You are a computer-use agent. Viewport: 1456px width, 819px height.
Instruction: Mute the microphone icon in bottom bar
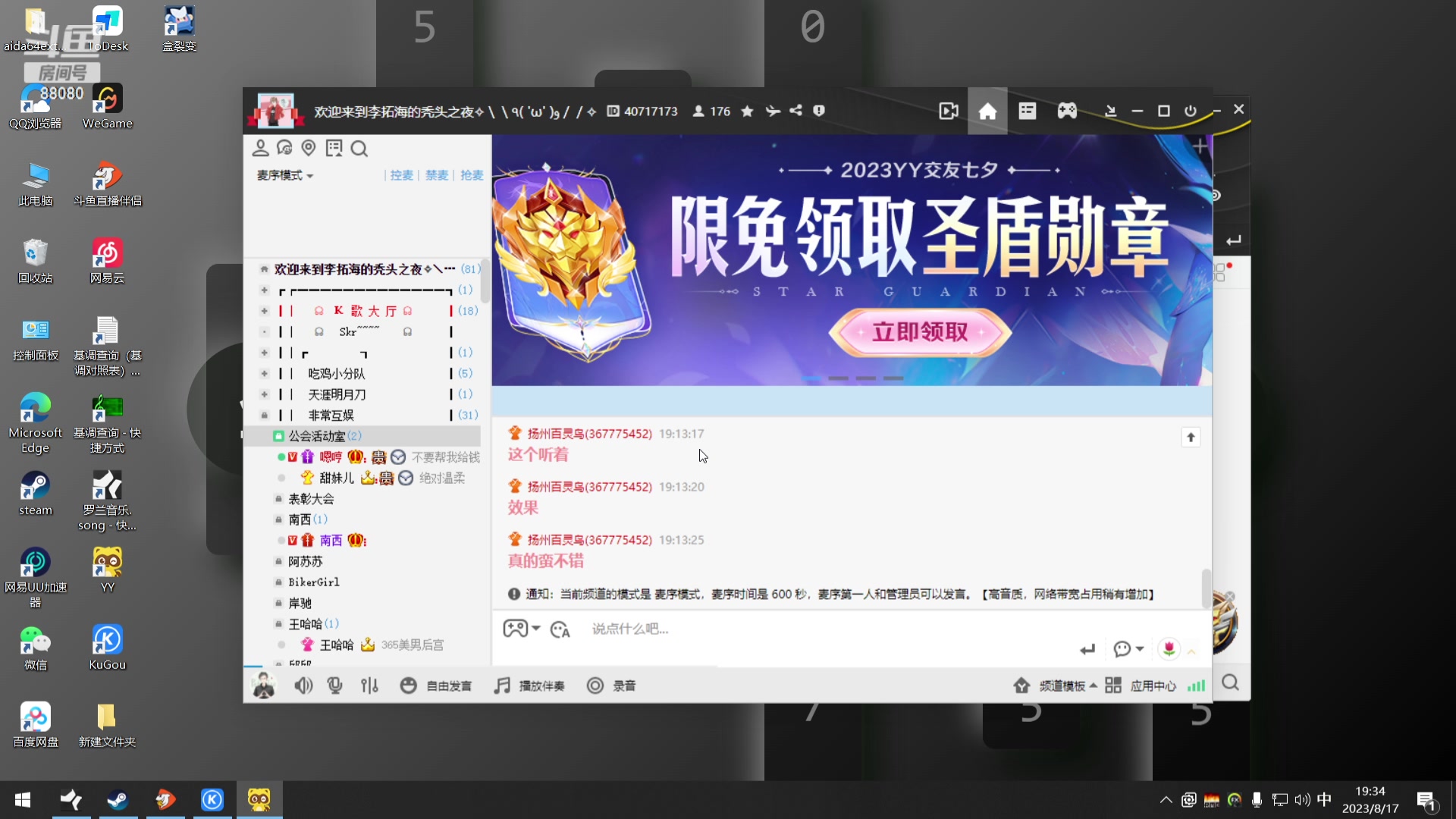pos(334,685)
